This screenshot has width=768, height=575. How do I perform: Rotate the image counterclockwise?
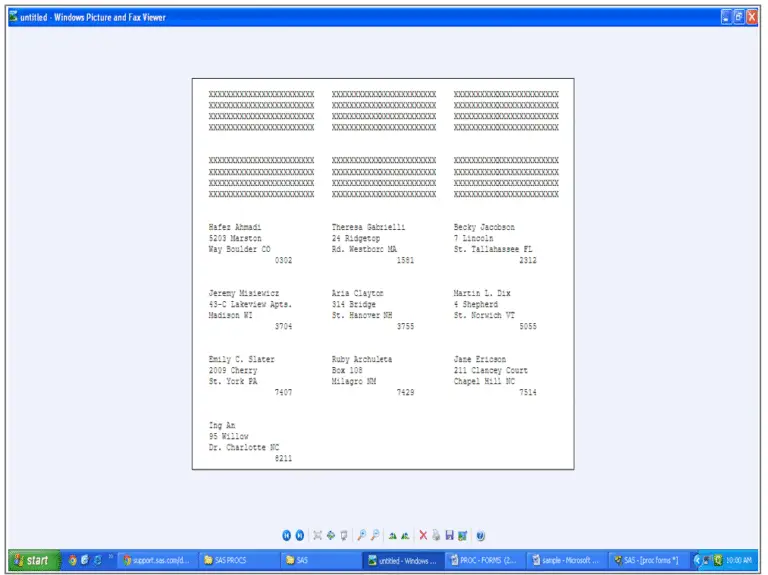[x=406, y=536]
